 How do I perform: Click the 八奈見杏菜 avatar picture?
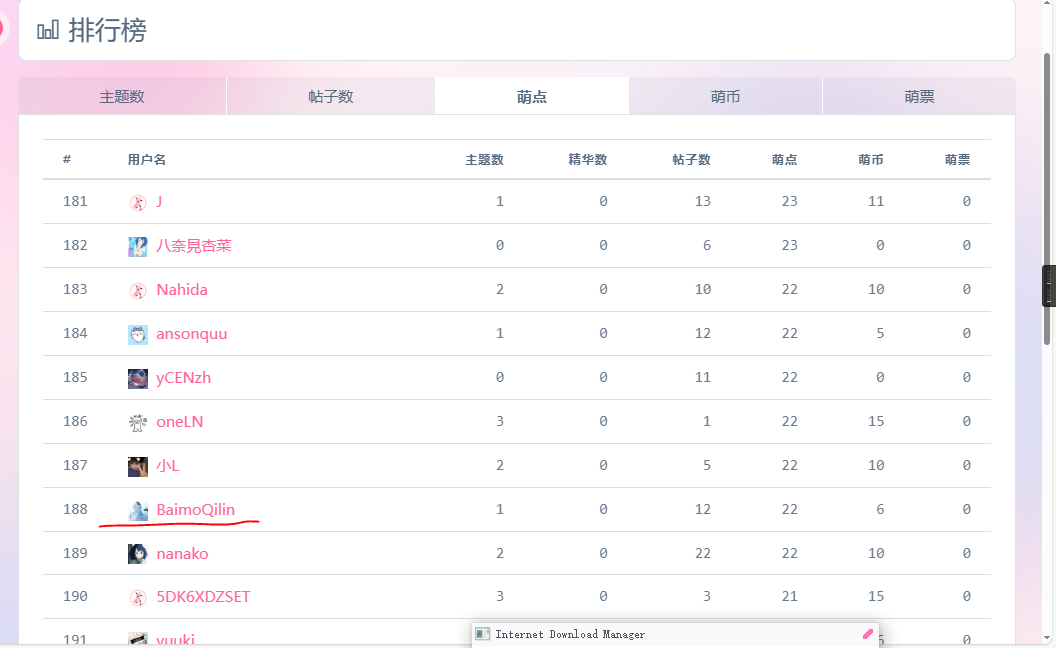pos(138,246)
